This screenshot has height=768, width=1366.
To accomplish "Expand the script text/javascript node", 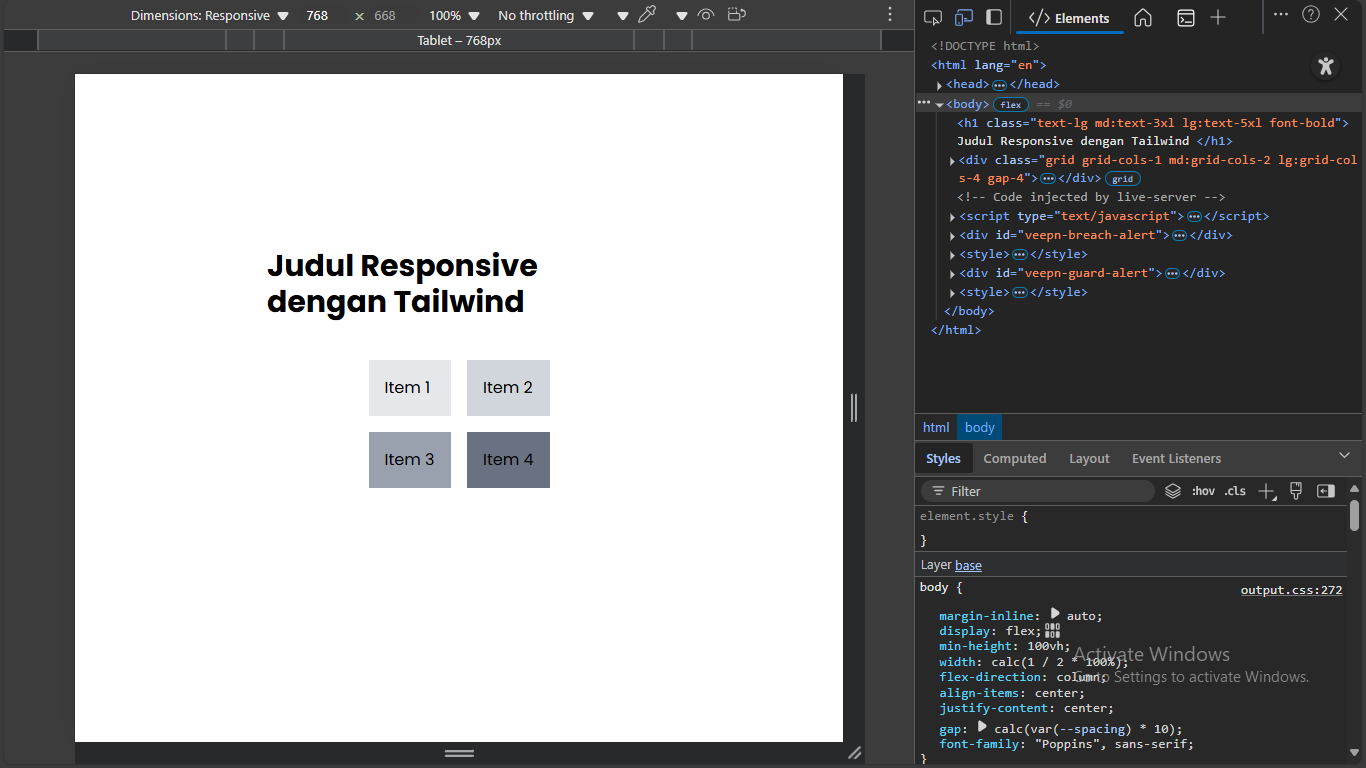I will pos(952,217).
